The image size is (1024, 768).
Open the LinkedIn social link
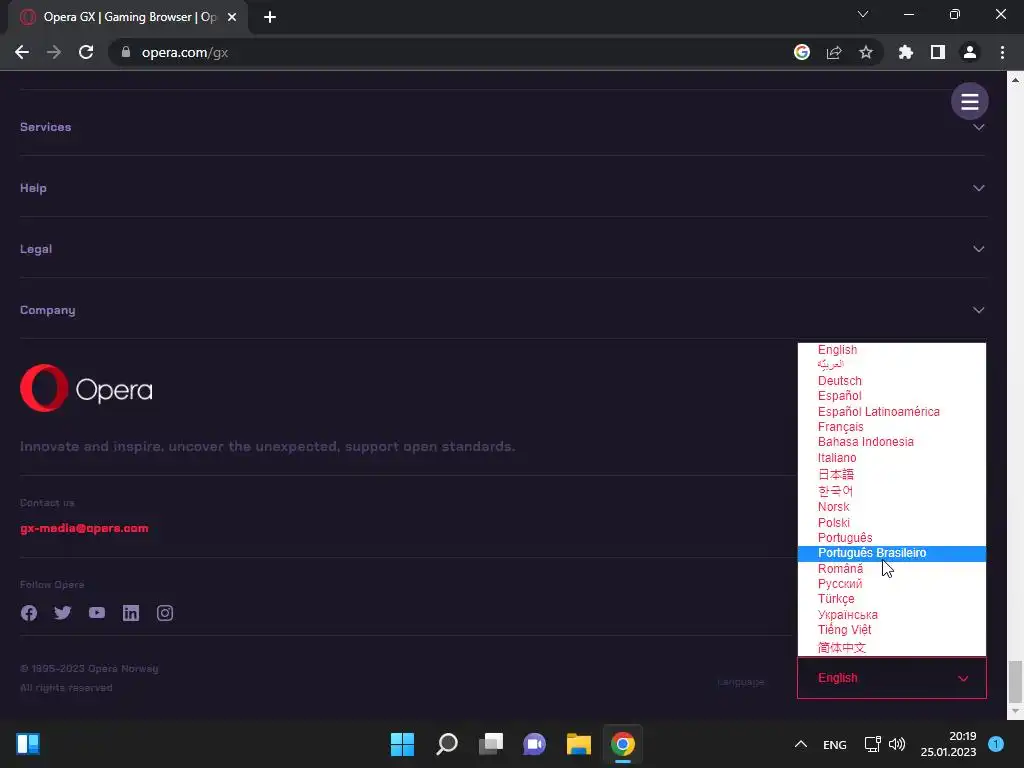coord(131,613)
